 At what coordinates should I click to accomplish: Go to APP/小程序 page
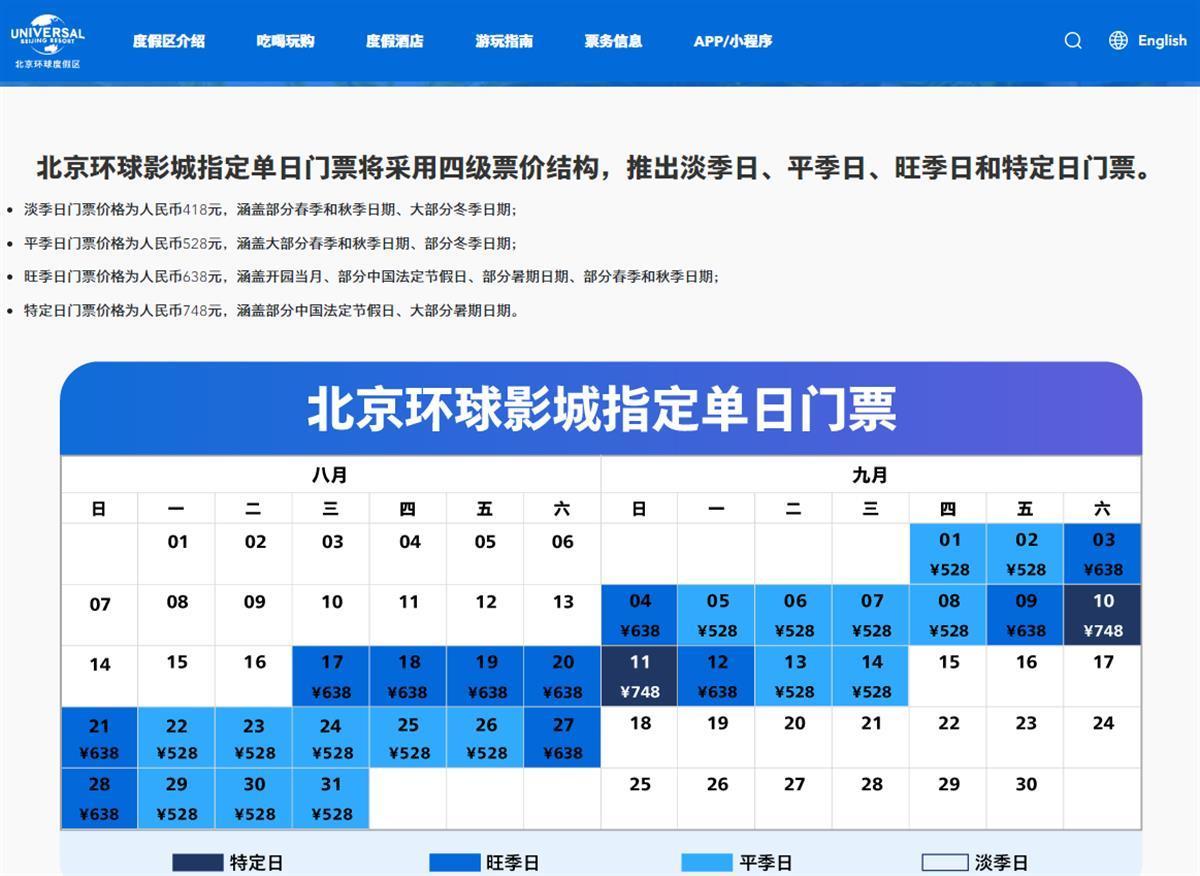point(733,41)
